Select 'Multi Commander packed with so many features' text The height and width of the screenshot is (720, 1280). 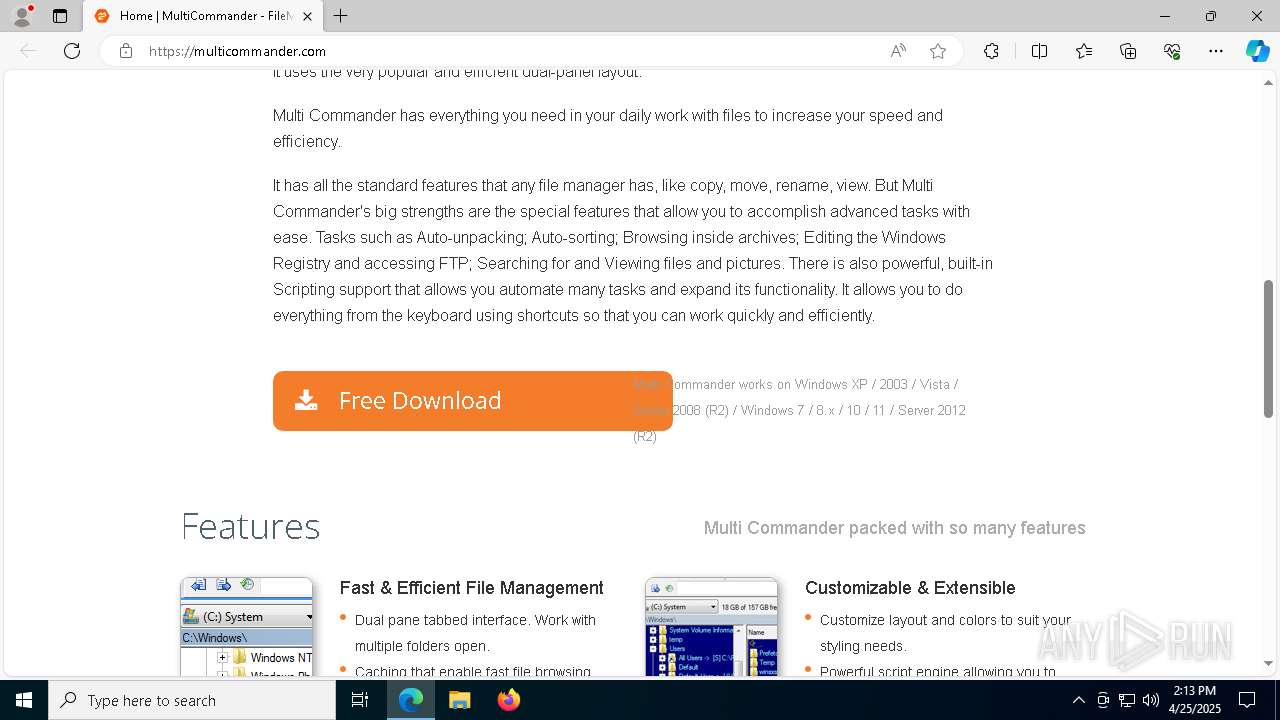click(x=895, y=528)
